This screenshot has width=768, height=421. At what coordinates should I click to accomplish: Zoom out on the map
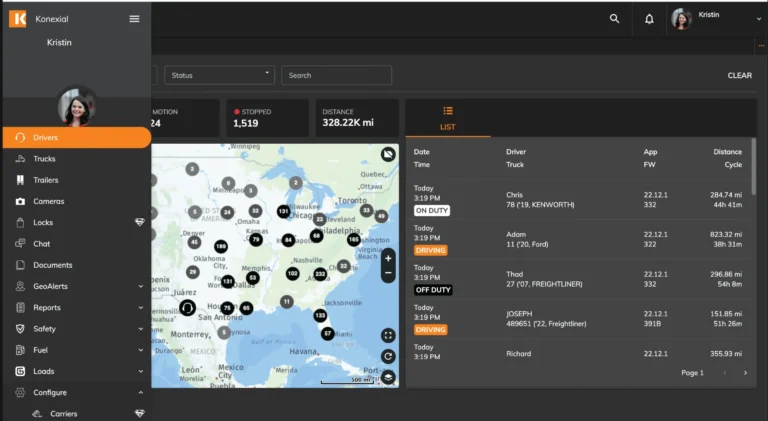(x=388, y=273)
